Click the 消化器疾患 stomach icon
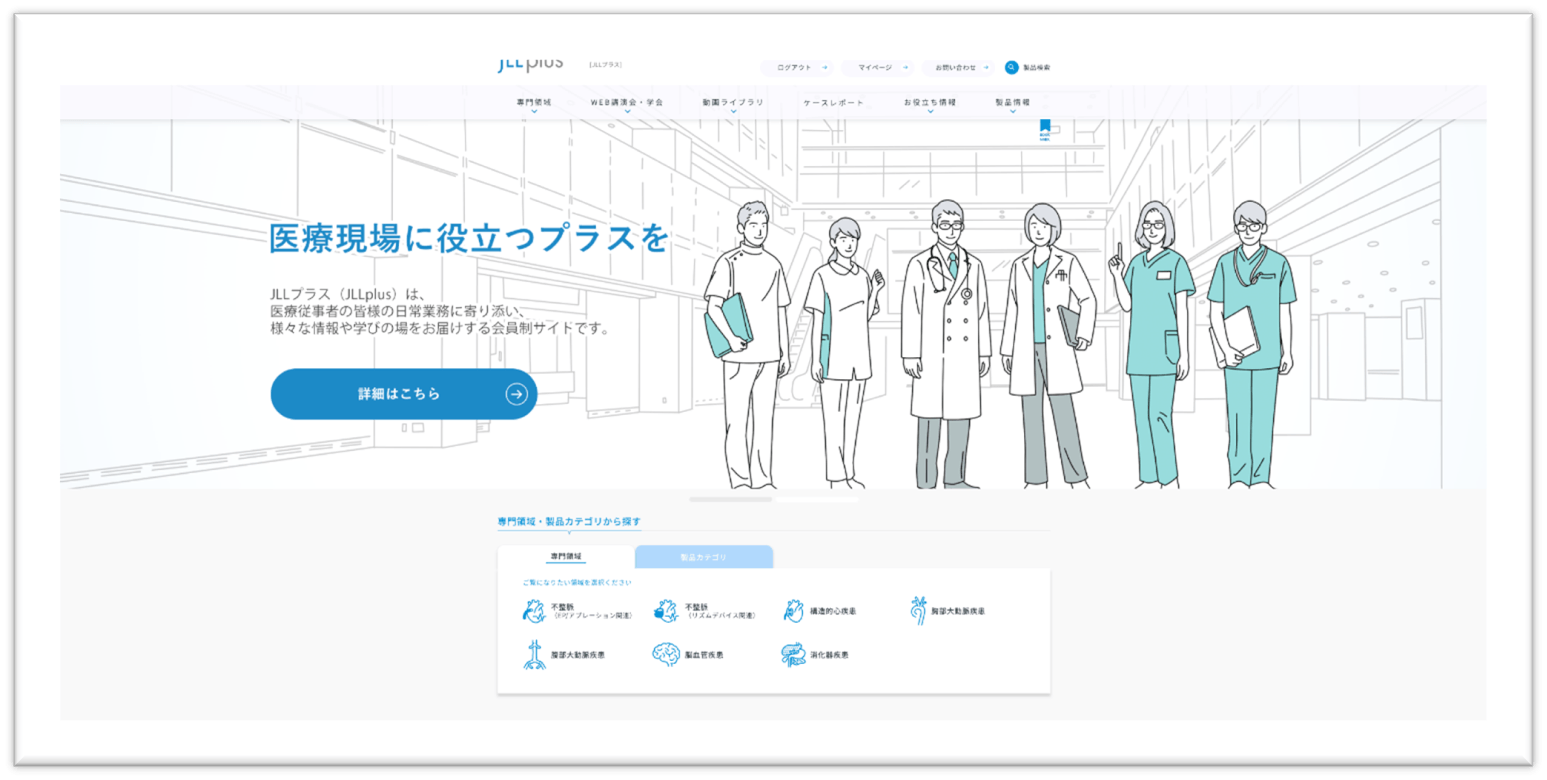Screen dimensions: 1547x780 pyautogui.click(x=792, y=654)
